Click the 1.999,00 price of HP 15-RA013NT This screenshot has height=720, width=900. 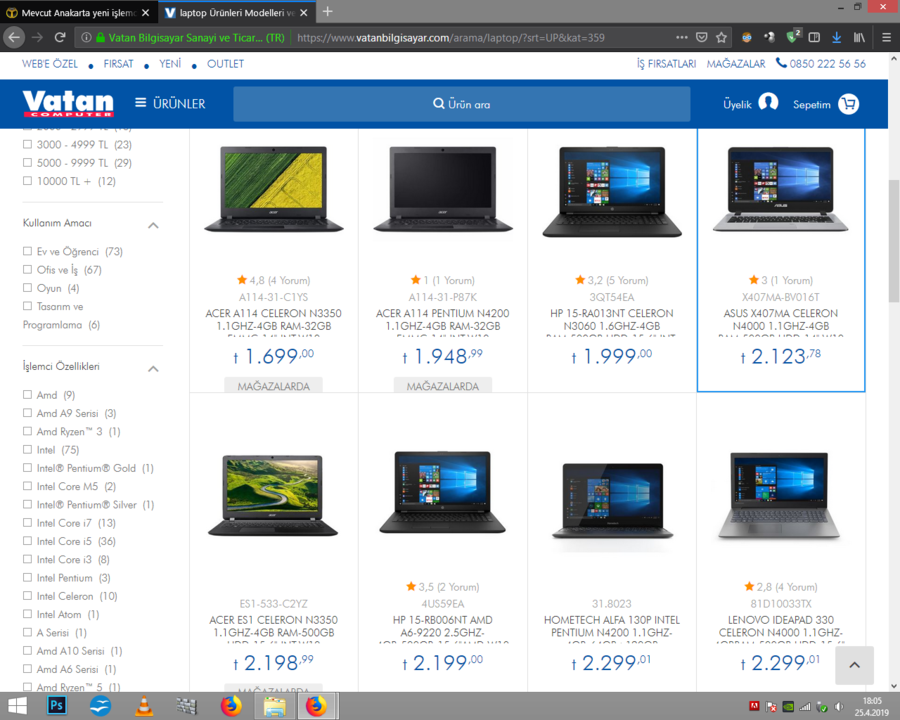612,356
